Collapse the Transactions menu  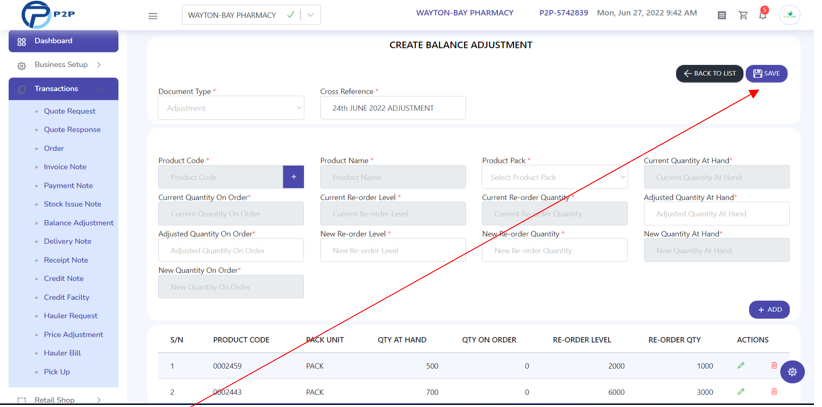point(99,89)
